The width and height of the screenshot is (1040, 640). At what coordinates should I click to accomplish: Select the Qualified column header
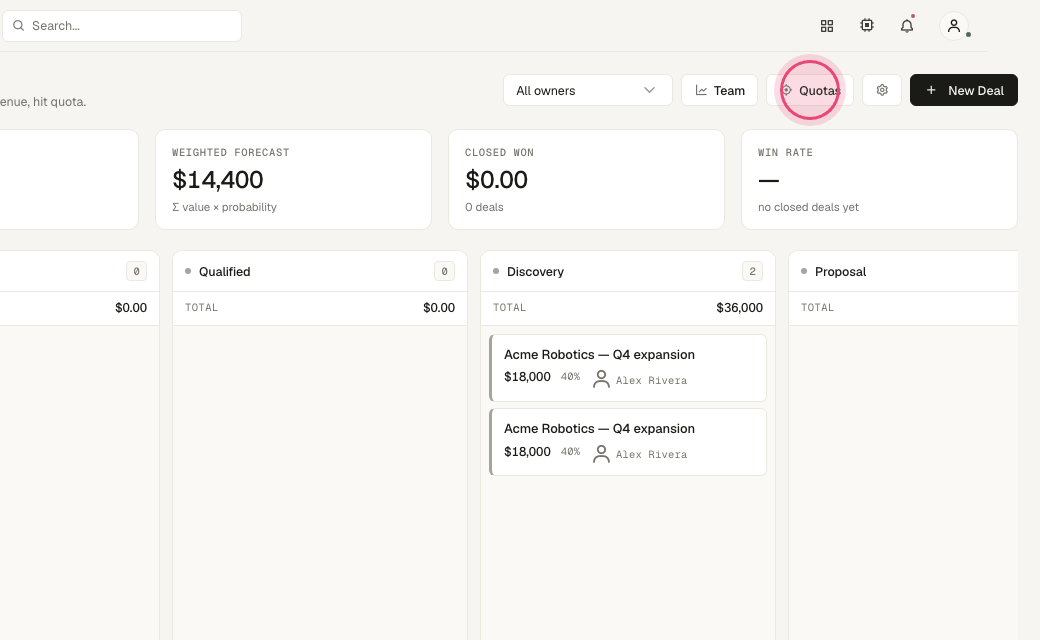320,271
